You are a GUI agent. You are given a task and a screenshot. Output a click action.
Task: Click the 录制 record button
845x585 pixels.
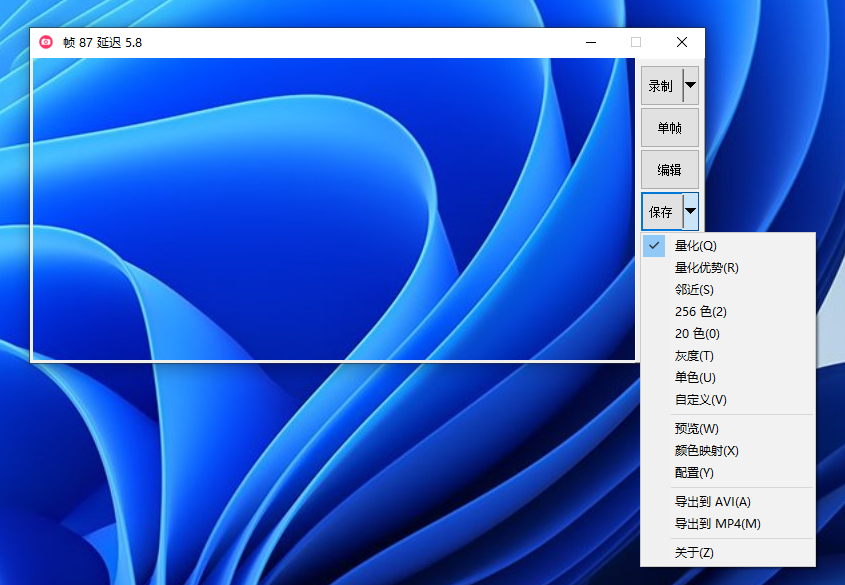click(x=661, y=86)
